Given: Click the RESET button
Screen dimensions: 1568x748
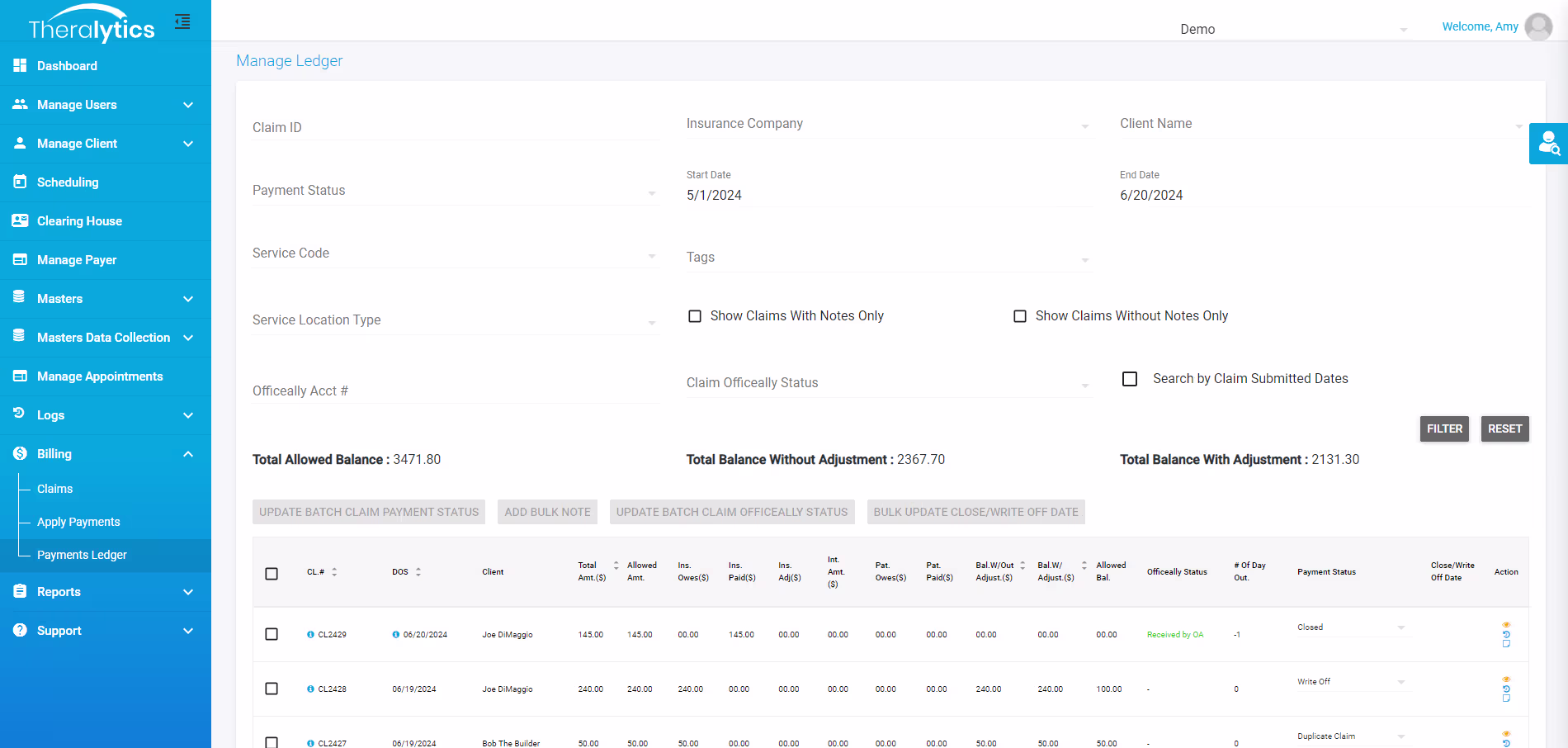Looking at the screenshot, I should [1504, 428].
